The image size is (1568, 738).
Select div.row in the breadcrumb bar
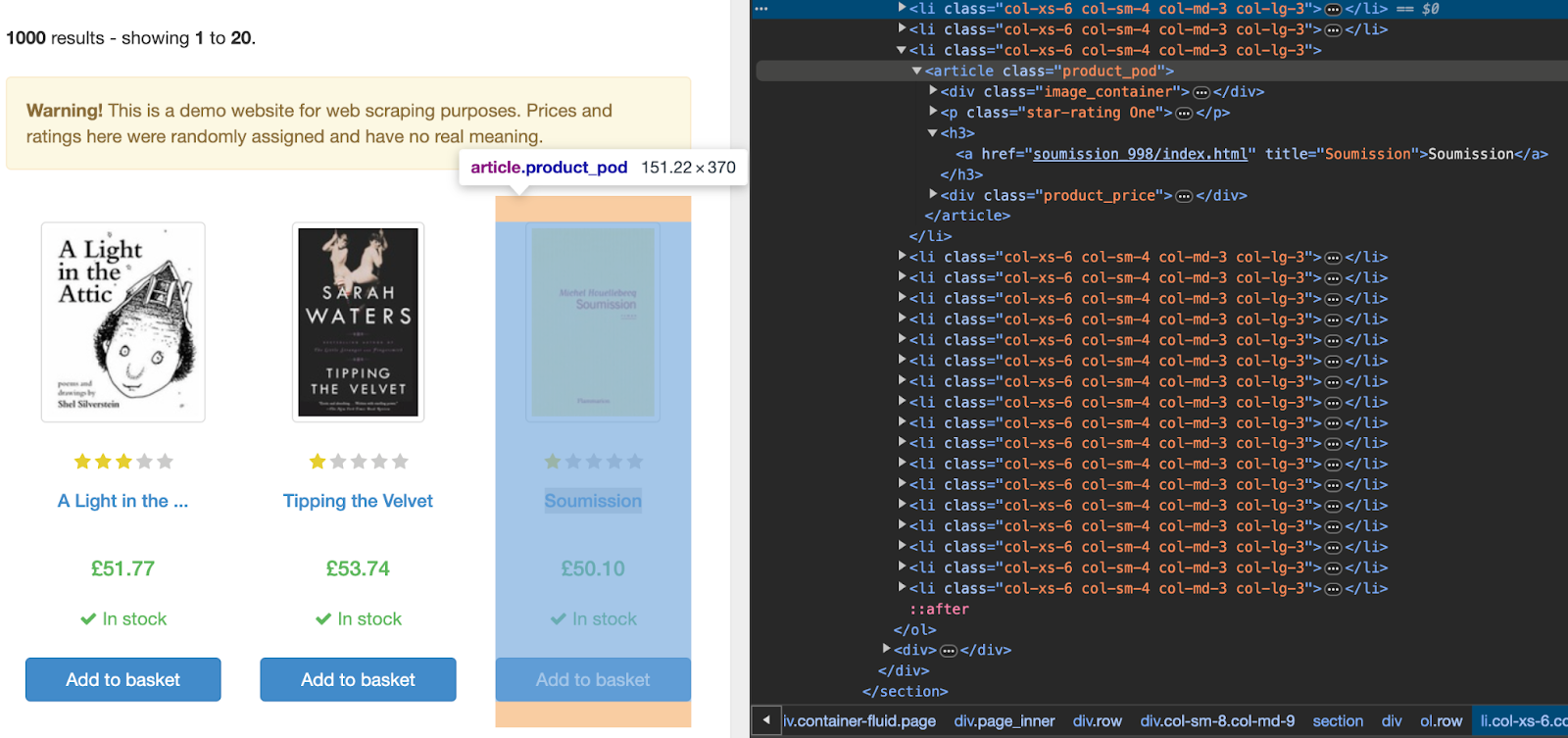tap(1098, 720)
